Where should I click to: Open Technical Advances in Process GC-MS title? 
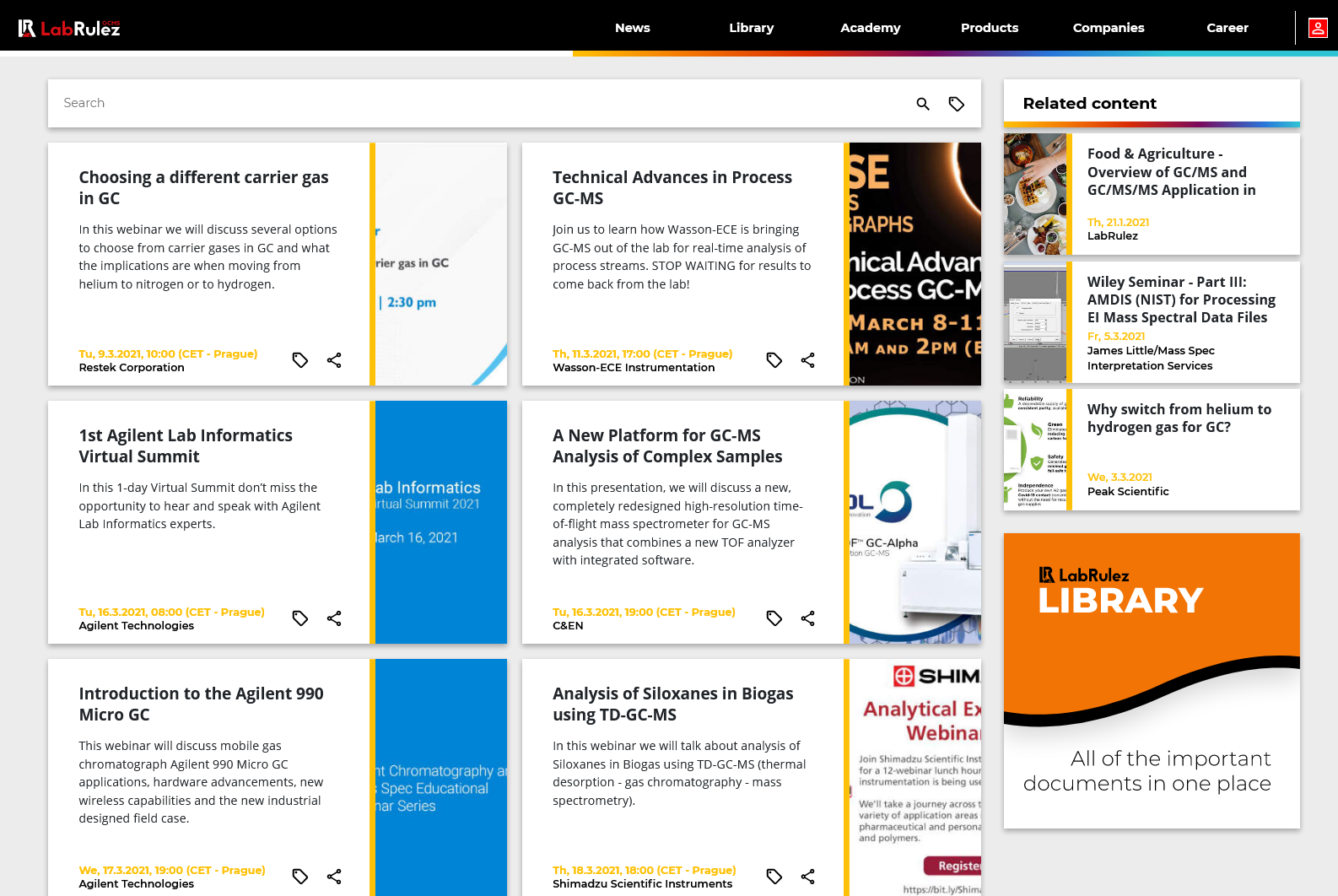point(672,187)
